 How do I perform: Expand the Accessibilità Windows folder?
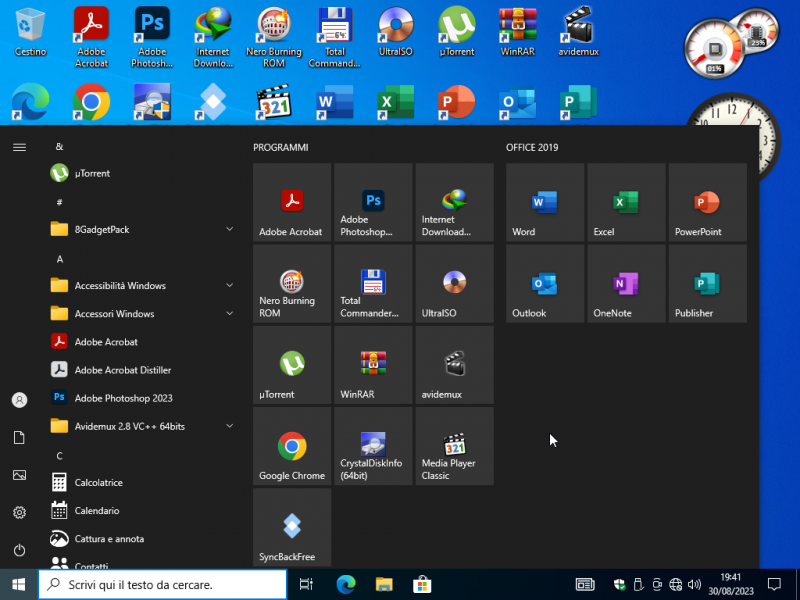click(140, 285)
